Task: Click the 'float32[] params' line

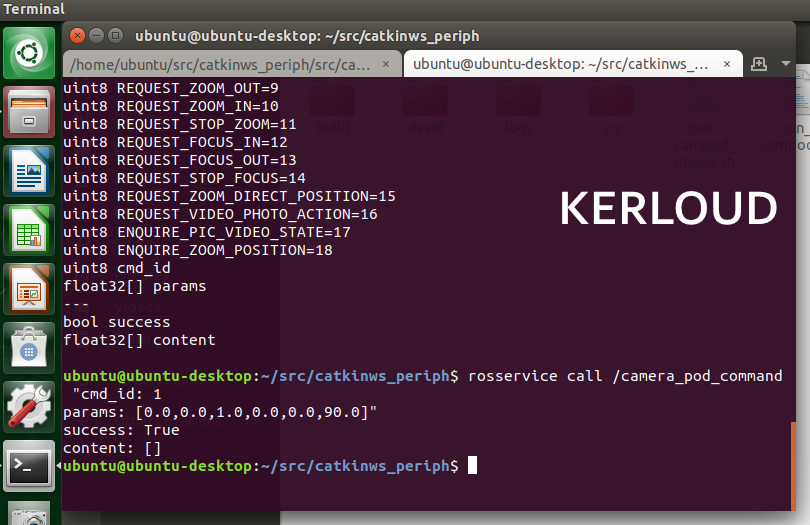Action: pyautogui.click(x=135, y=286)
